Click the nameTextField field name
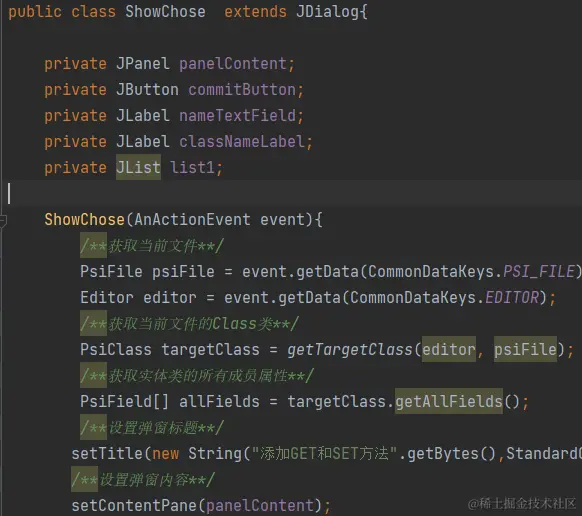This screenshot has height=516, width=582. click(x=238, y=116)
